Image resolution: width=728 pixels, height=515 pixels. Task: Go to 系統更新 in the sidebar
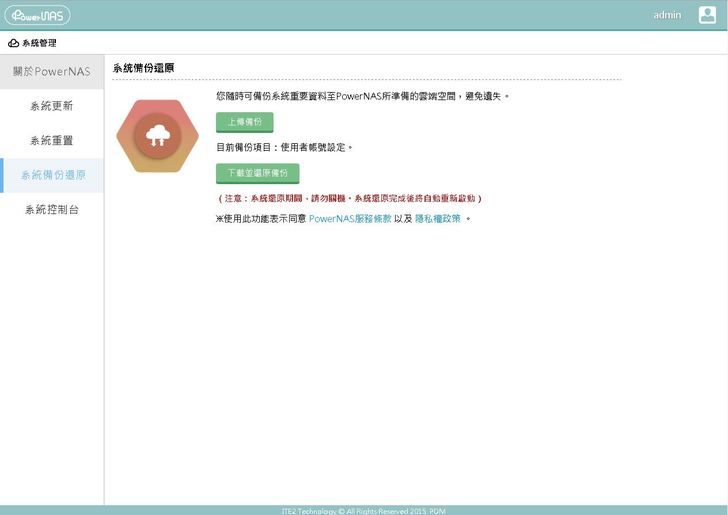click(x=51, y=106)
